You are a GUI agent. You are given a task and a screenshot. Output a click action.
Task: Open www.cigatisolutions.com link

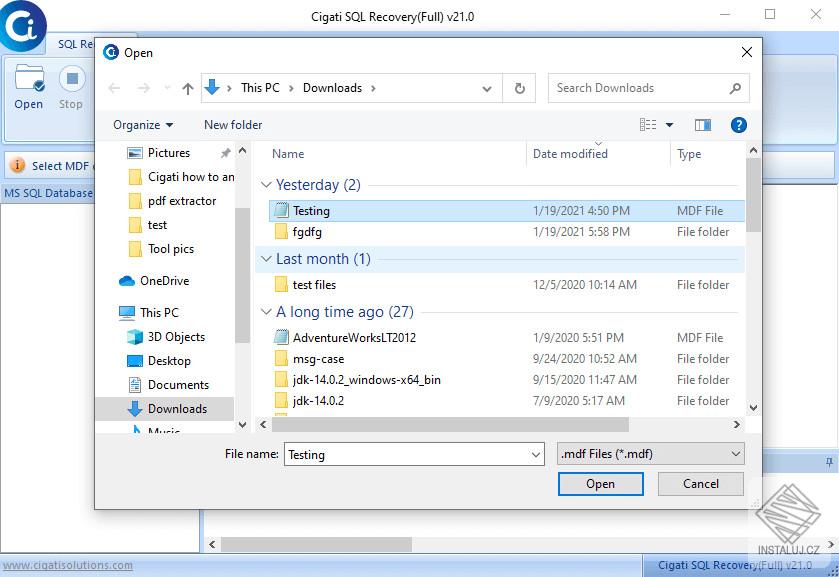68,565
